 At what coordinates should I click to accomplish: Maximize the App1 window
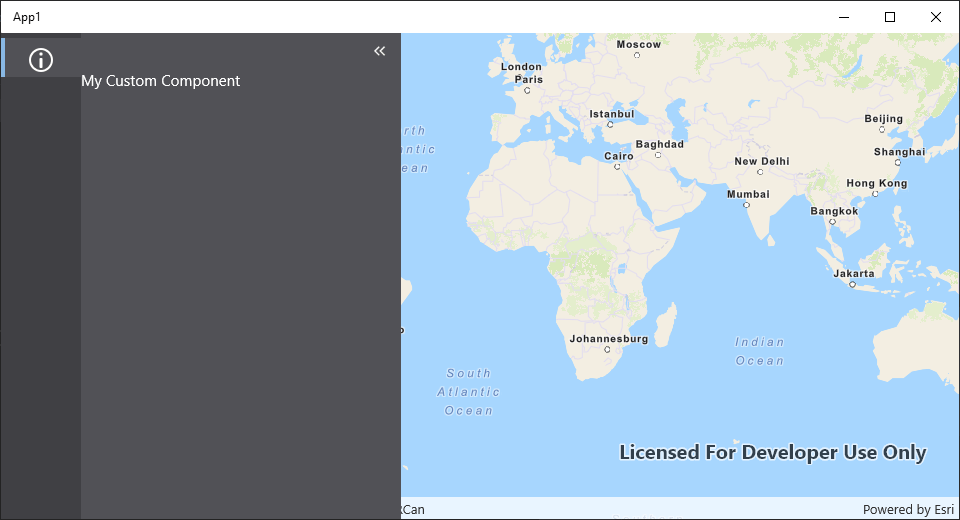890,17
